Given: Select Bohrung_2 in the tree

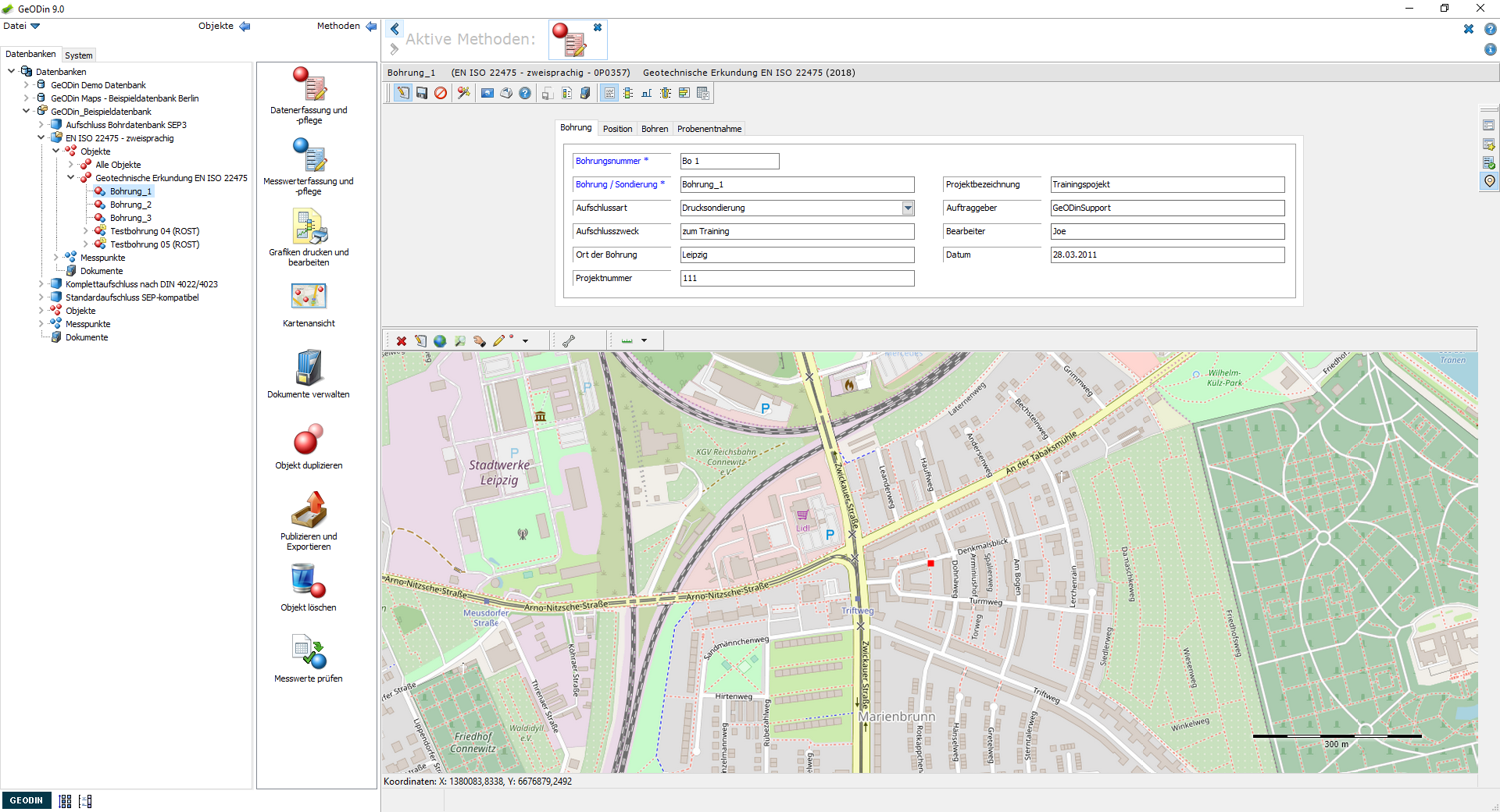Looking at the screenshot, I should 130,205.
